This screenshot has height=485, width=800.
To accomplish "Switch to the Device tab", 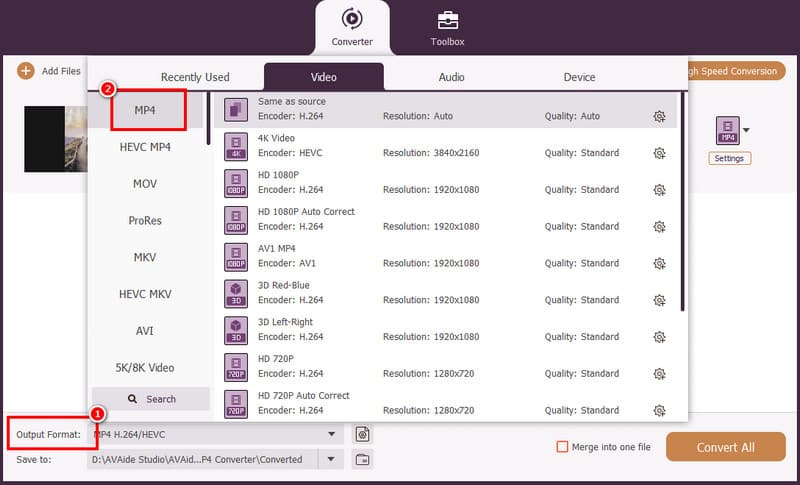I will (x=579, y=77).
